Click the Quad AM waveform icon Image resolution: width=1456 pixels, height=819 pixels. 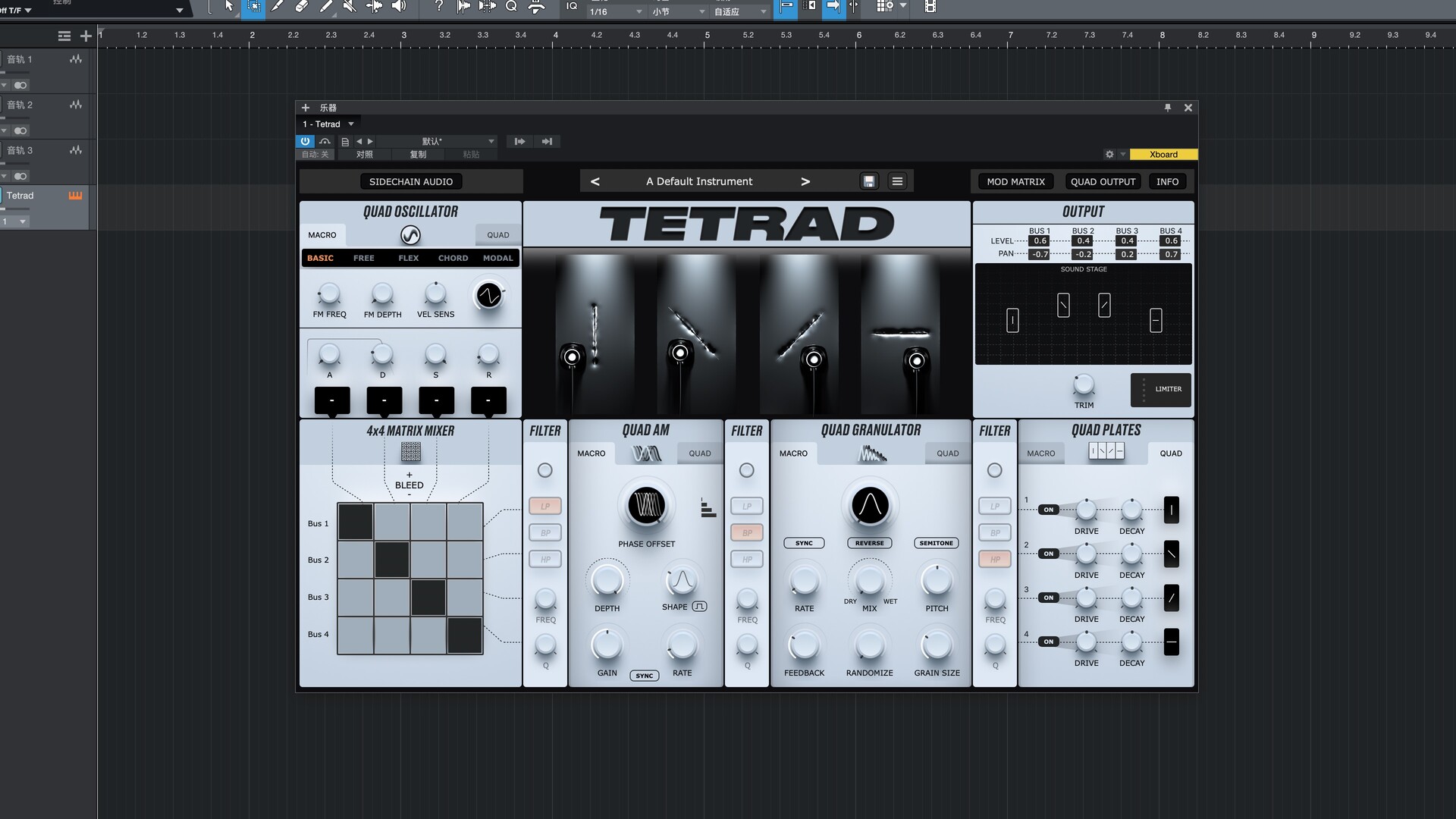647,453
